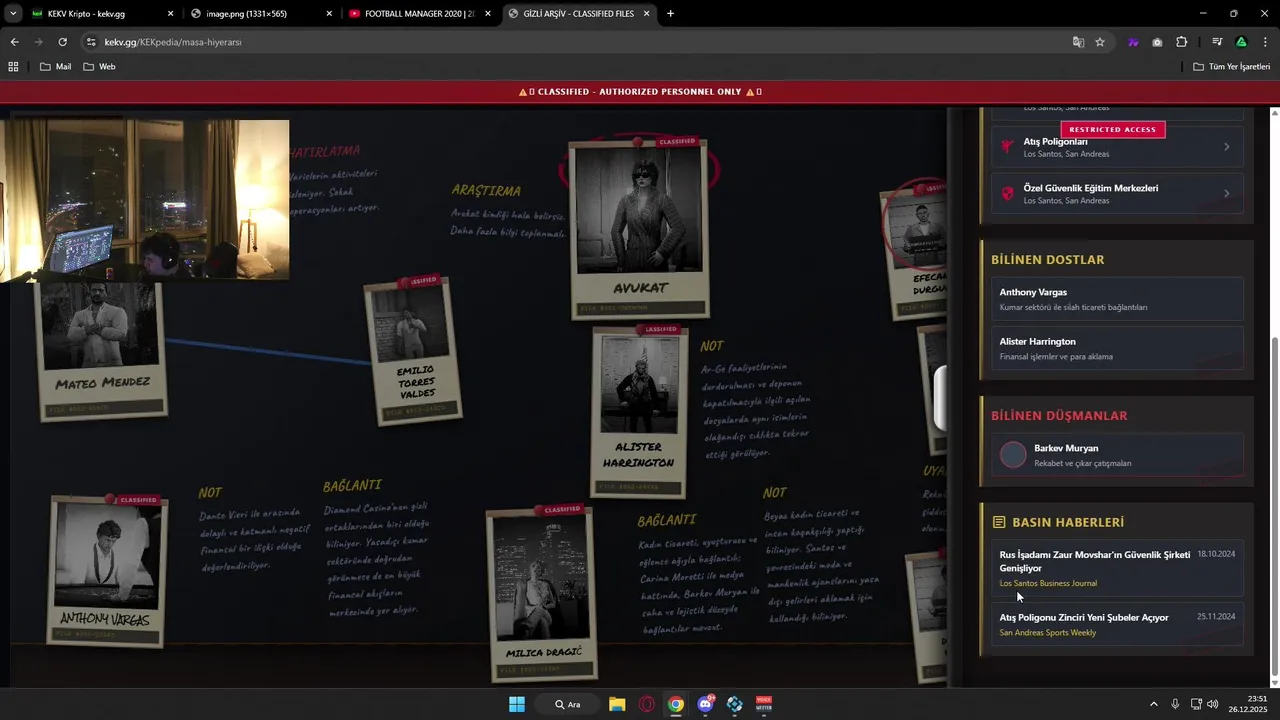Click the address bar URL field
Image resolution: width=1280 pixels, height=720 pixels.
580,42
